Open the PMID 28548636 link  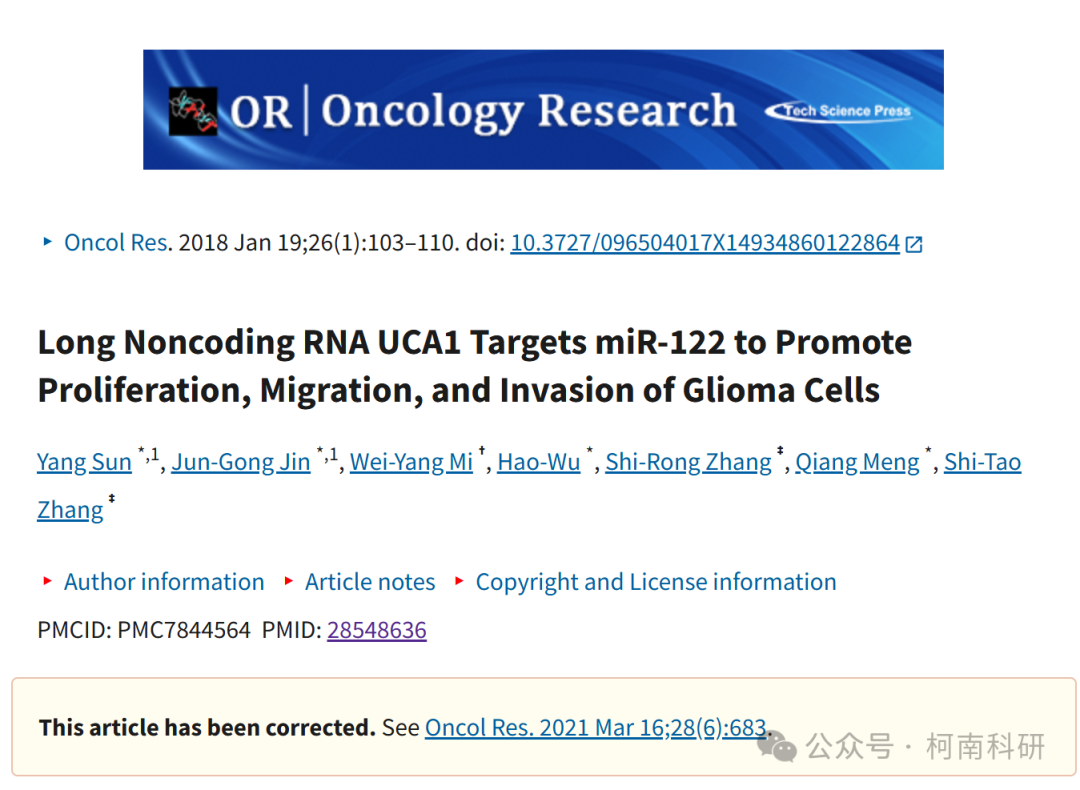[377, 630]
